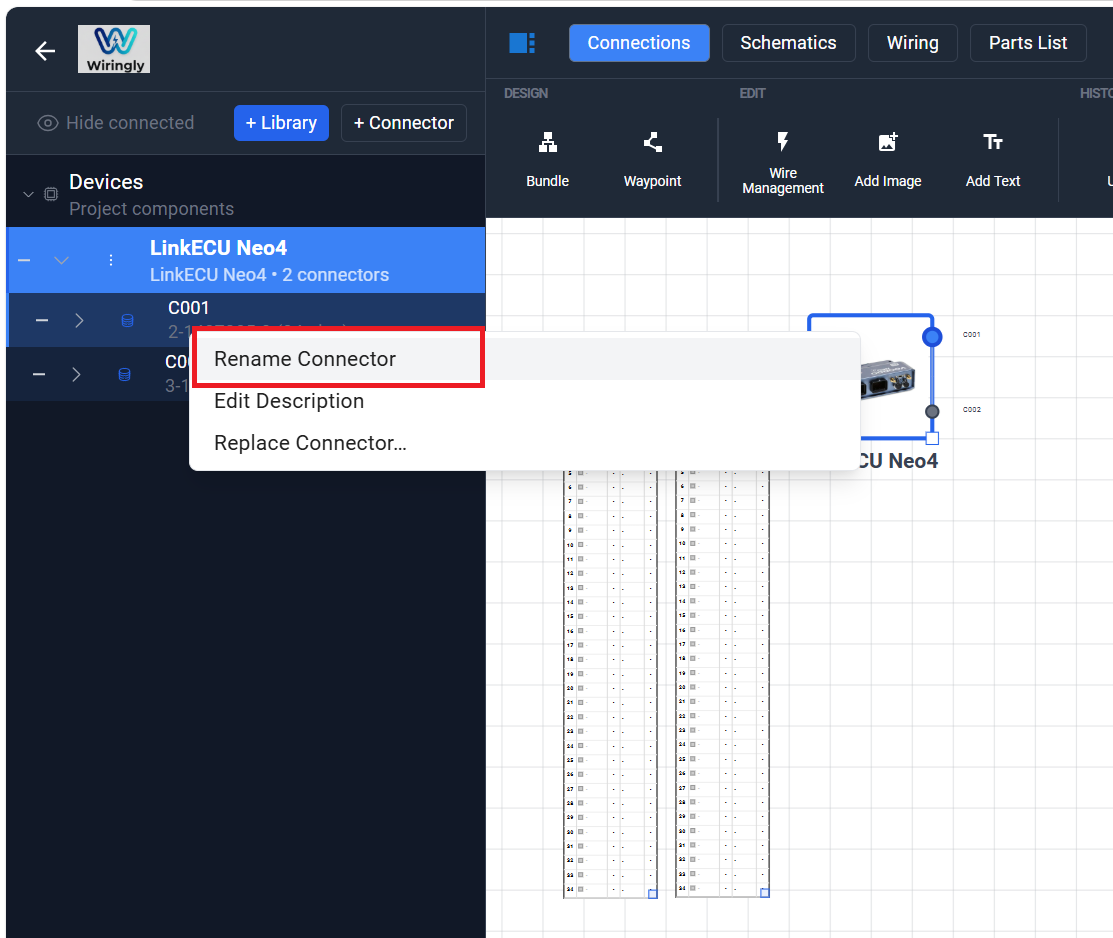The width and height of the screenshot is (1113, 938).
Task: Switch to the Connections tab
Action: click(x=639, y=43)
